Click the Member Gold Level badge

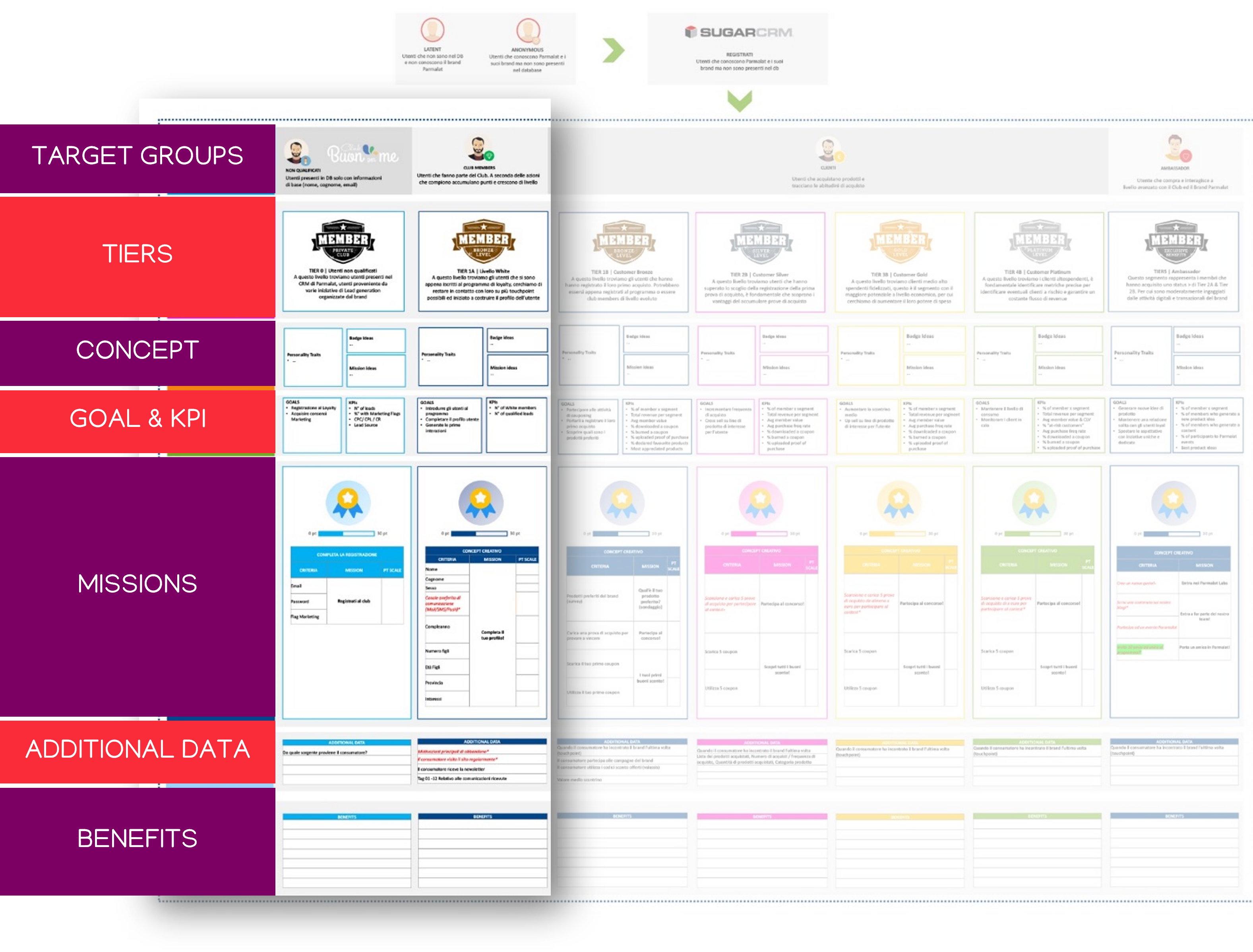coord(900,241)
